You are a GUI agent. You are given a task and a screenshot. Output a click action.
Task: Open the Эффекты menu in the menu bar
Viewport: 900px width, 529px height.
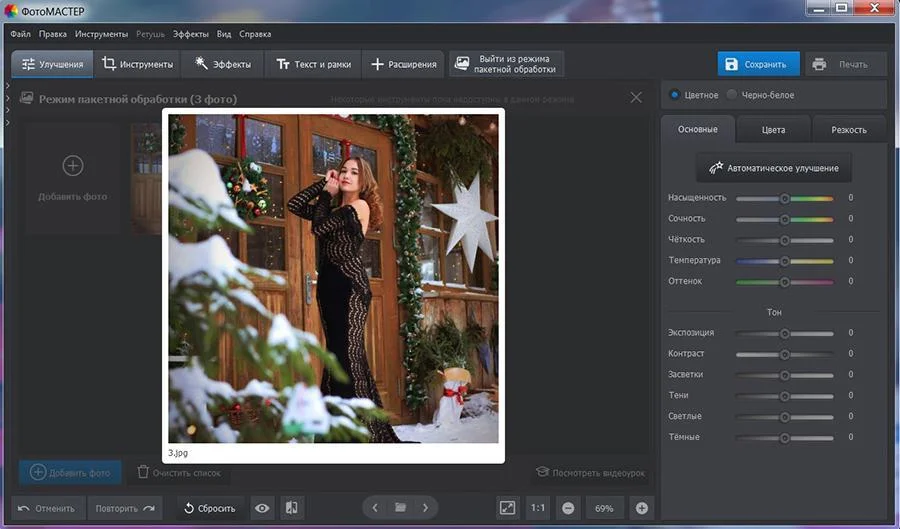click(x=190, y=34)
